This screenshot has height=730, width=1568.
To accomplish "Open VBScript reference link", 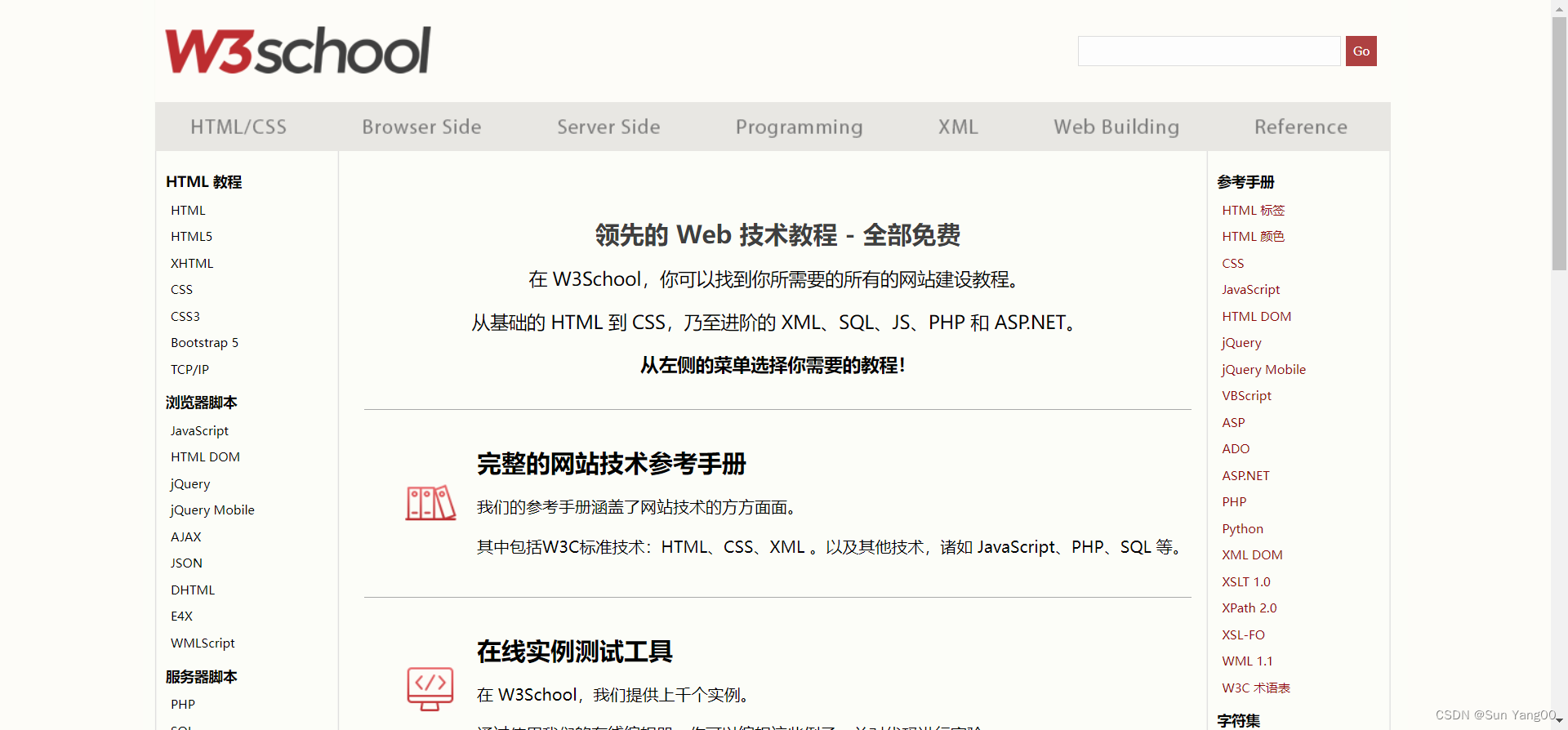I will (1247, 396).
